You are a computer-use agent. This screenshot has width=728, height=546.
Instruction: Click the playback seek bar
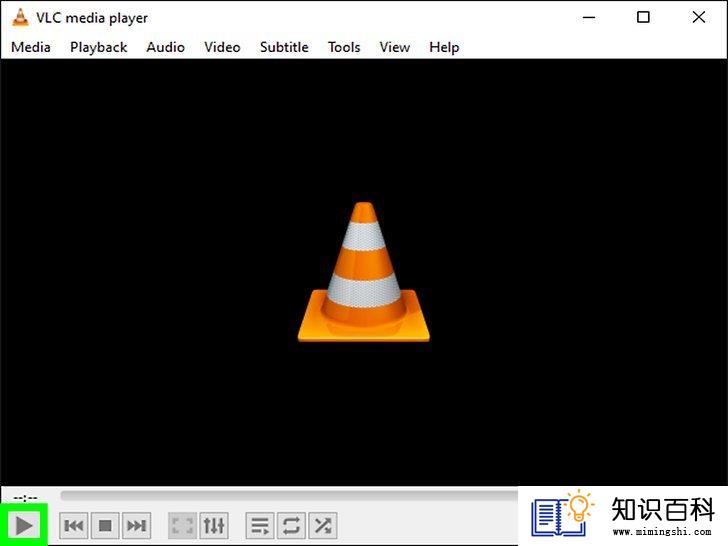[289, 496]
